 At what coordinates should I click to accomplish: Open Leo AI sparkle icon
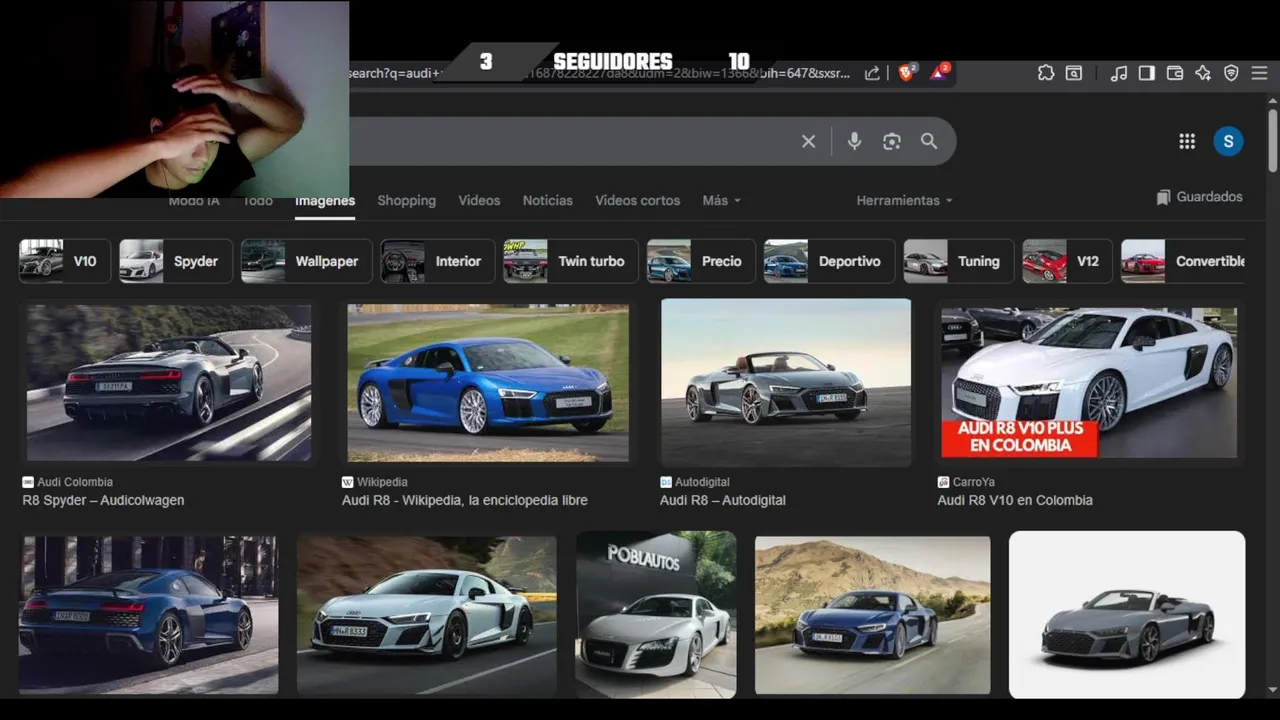[x=1203, y=73]
